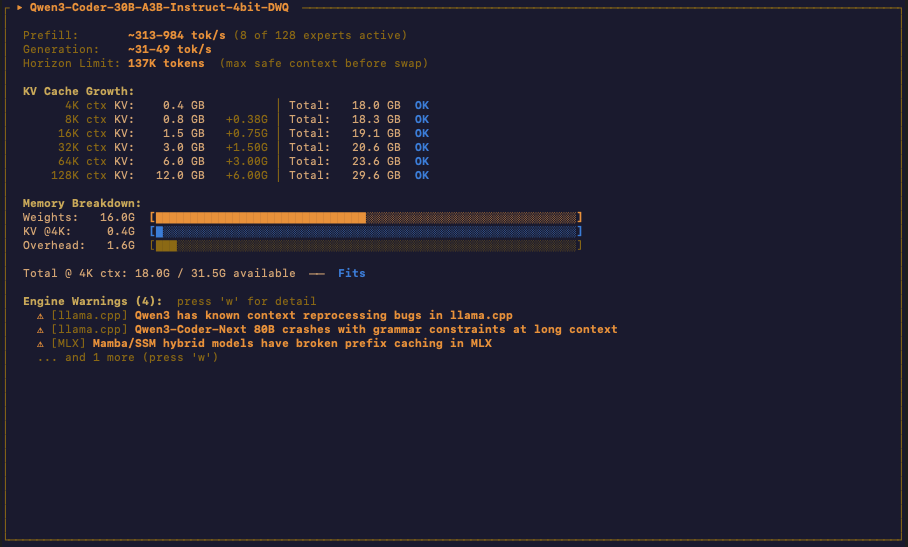The image size is (908, 547).
Task: Click the warning icon for Mamba/SSM hybrid models
Action: click(41, 343)
